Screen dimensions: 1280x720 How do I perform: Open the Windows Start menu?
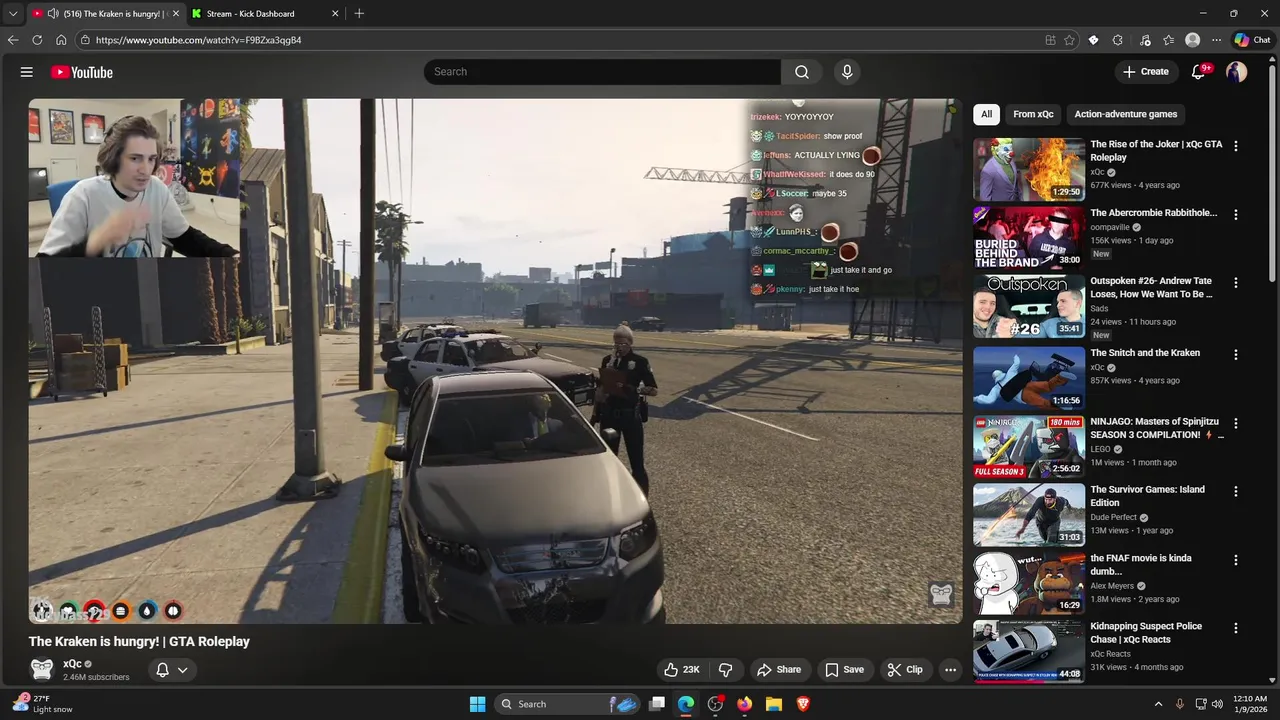click(x=477, y=704)
